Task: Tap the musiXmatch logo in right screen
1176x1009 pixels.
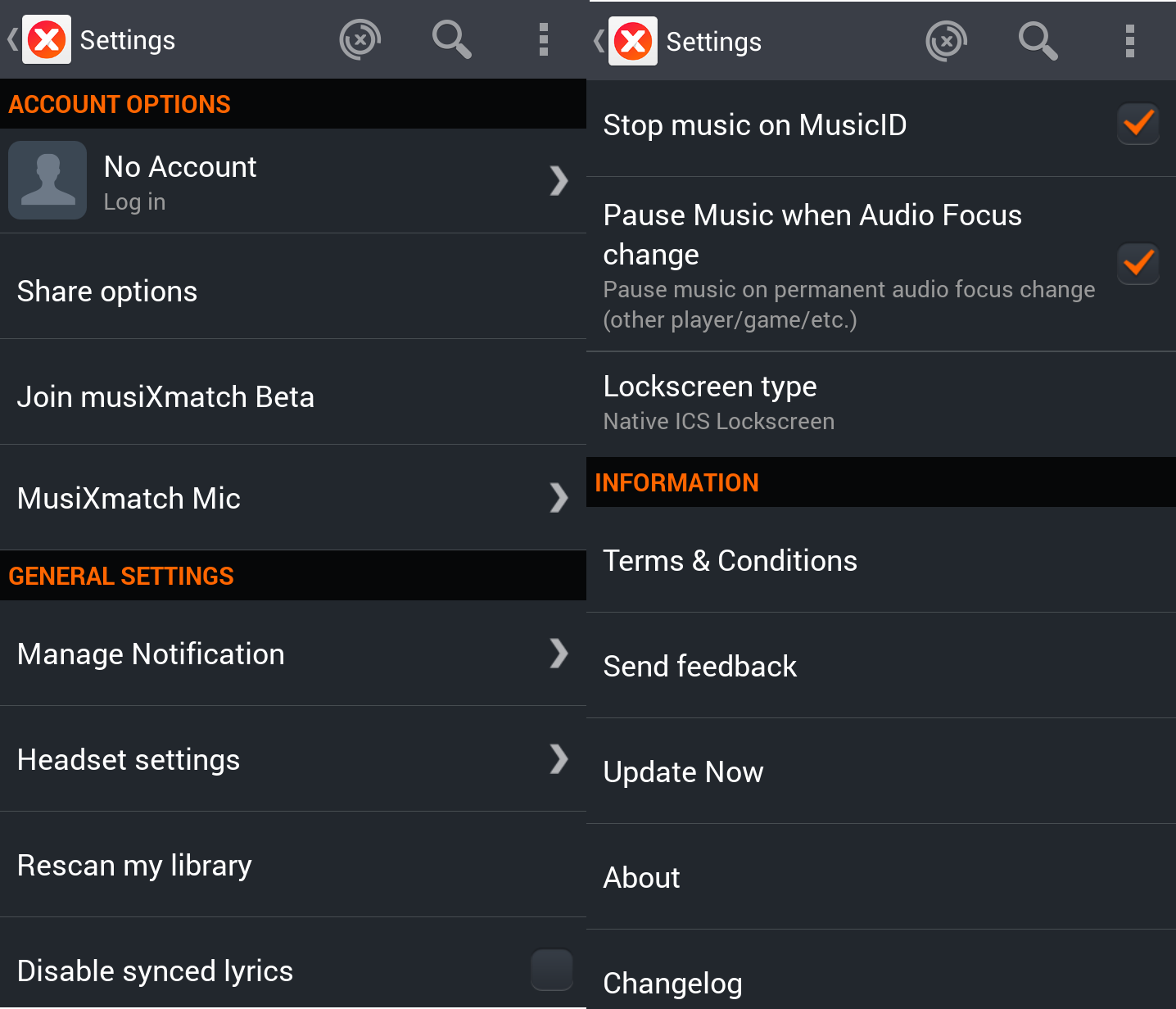Action: [x=633, y=41]
